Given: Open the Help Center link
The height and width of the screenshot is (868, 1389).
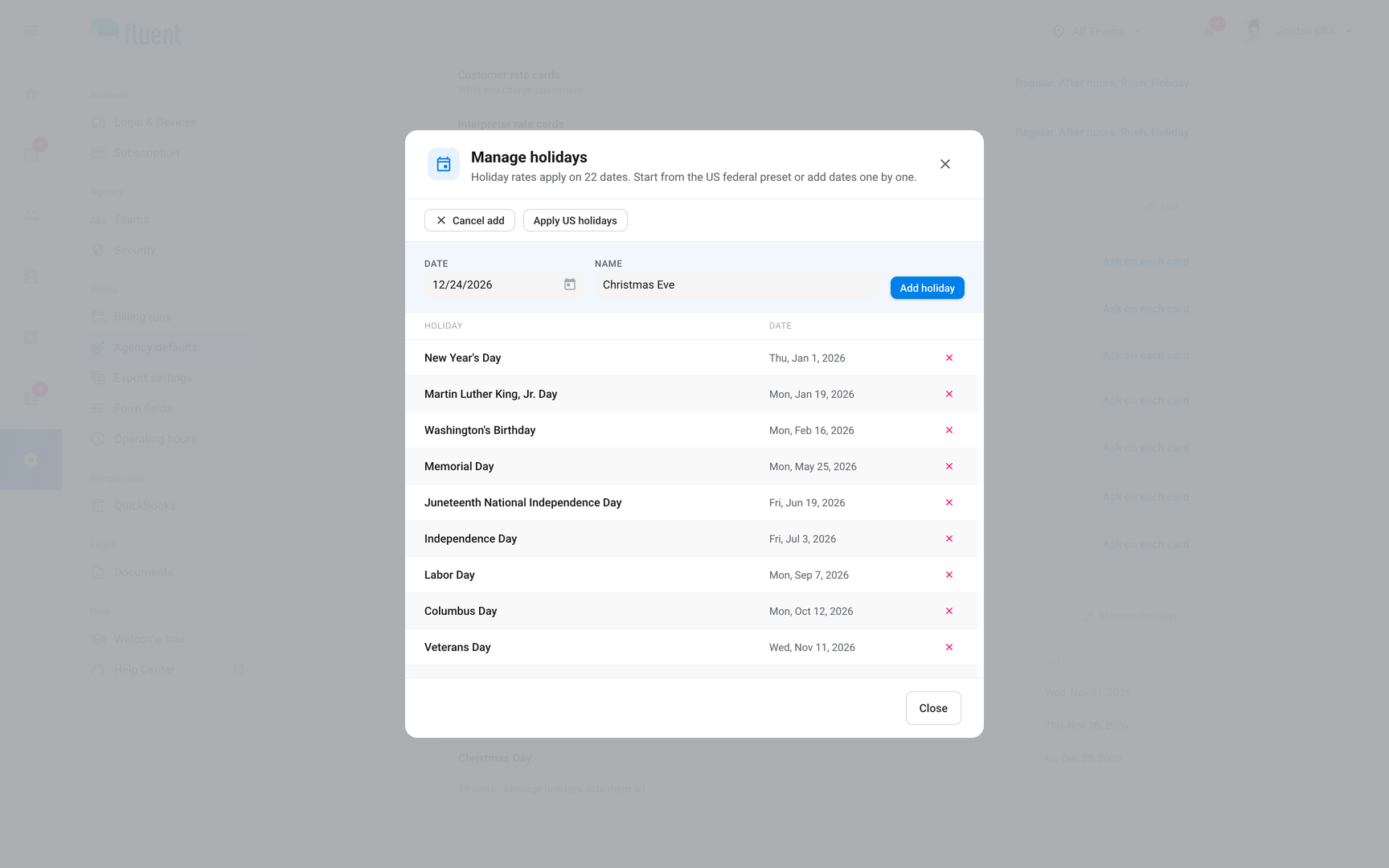Looking at the screenshot, I should pos(145,669).
